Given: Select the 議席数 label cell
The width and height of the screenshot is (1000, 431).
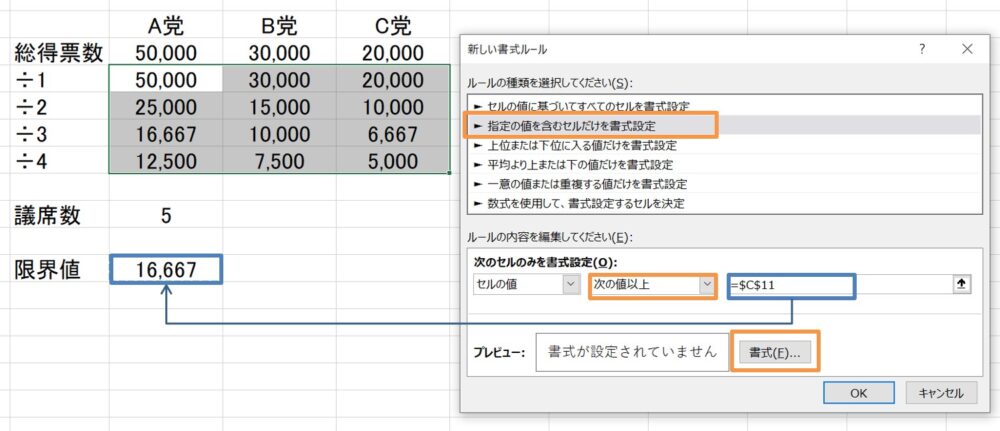Looking at the screenshot, I should coord(59,216).
